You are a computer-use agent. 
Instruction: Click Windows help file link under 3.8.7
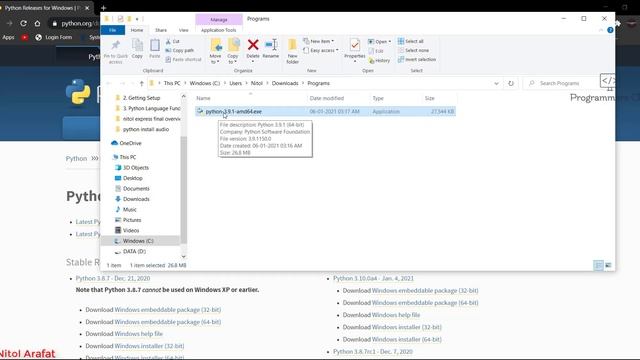pyautogui.click(x=138, y=334)
